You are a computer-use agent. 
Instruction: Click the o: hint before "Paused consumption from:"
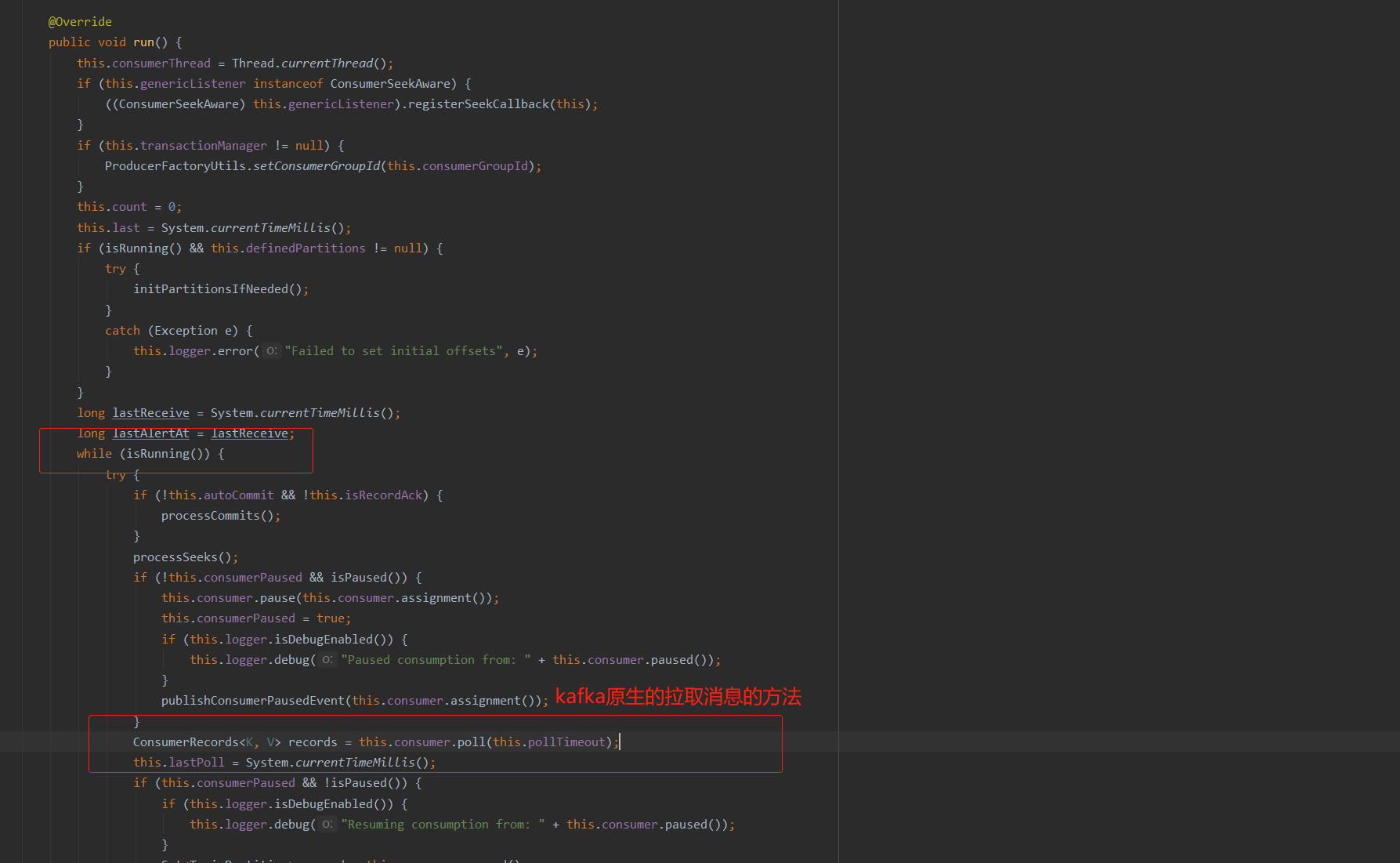click(327, 659)
